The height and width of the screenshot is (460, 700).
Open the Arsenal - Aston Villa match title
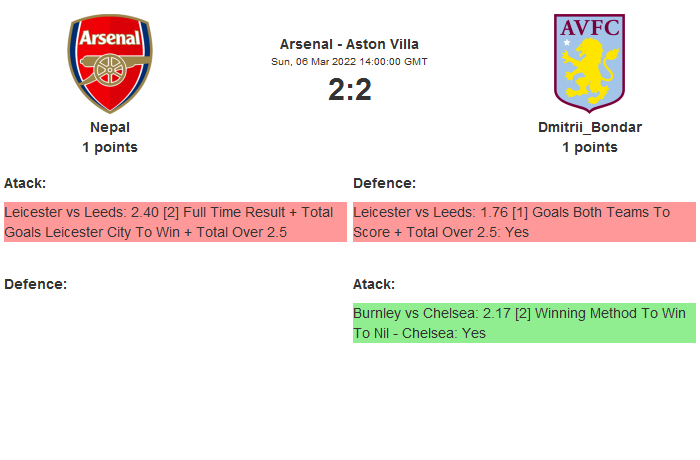pos(349,44)
